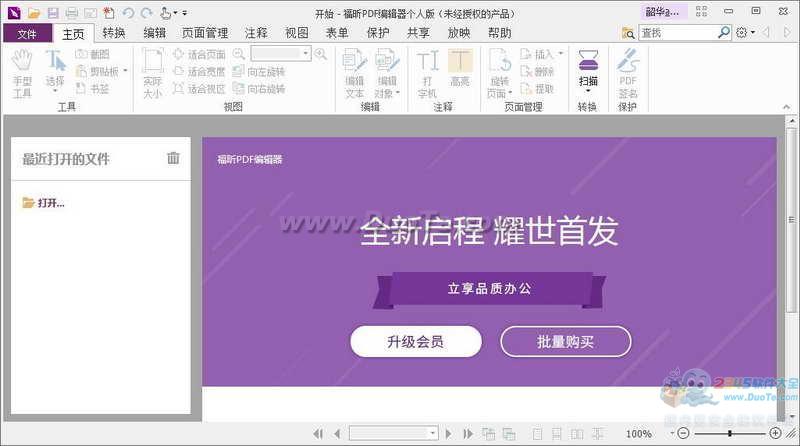Screen dimensions: 800x446
Task: Toggle continuous page view in status bar
Action: 557,434
